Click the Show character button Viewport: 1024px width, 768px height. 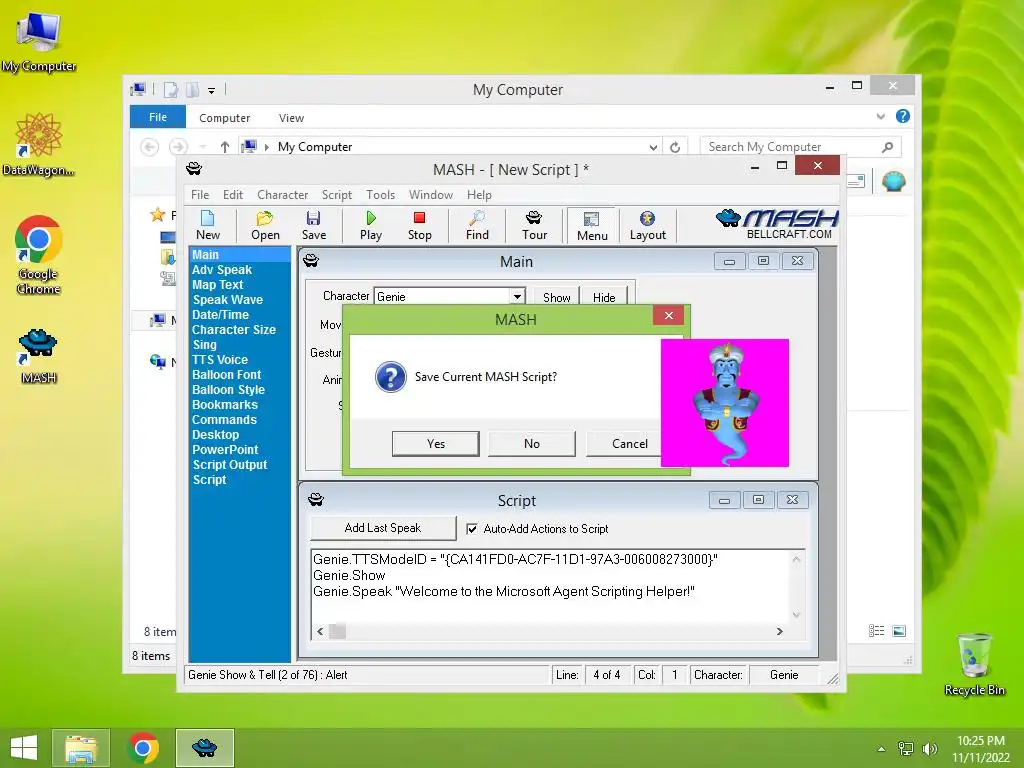[556, 297]
